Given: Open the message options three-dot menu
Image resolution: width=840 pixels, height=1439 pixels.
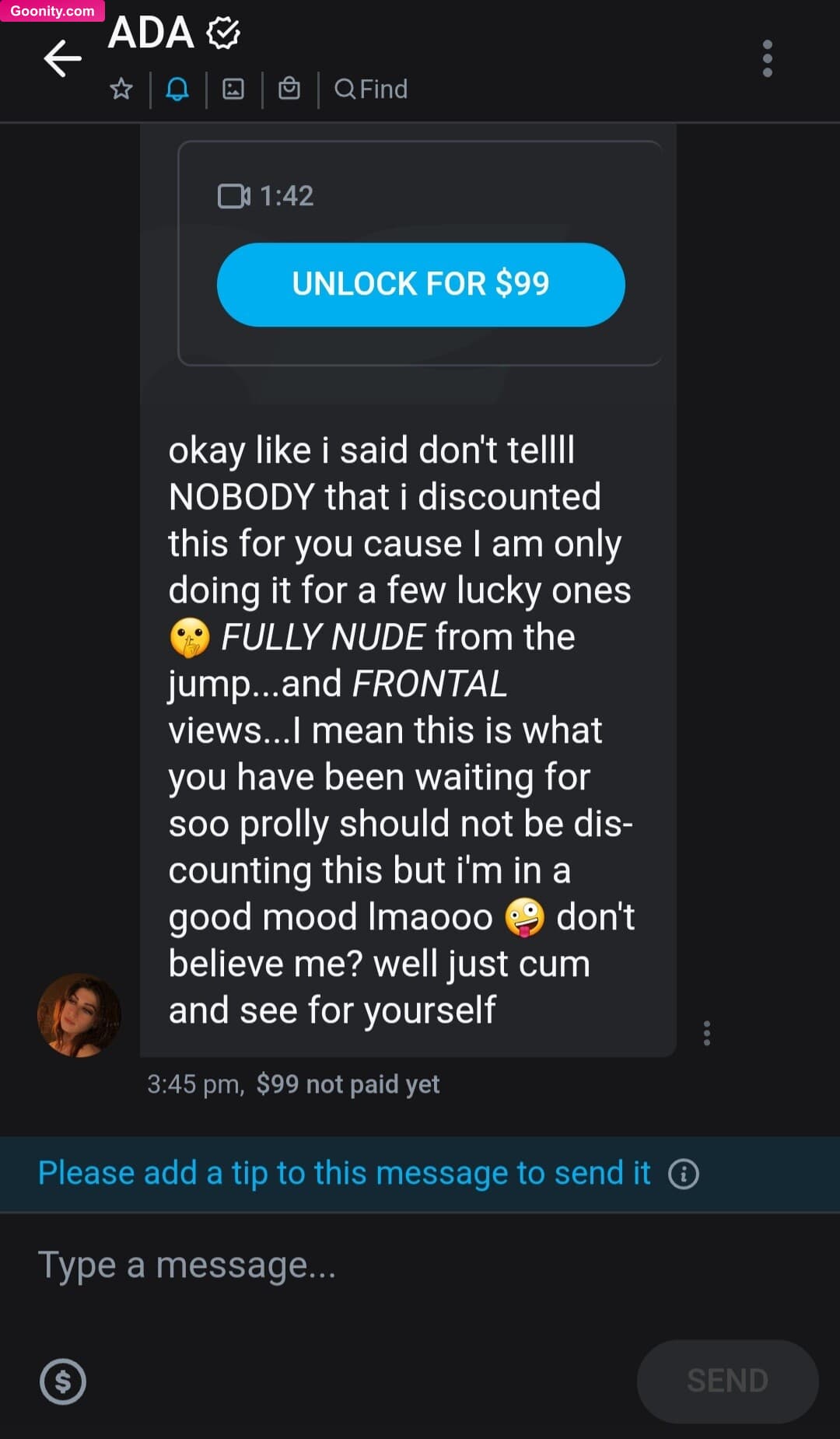Looking at the screenshot, I should point(706,1033).
